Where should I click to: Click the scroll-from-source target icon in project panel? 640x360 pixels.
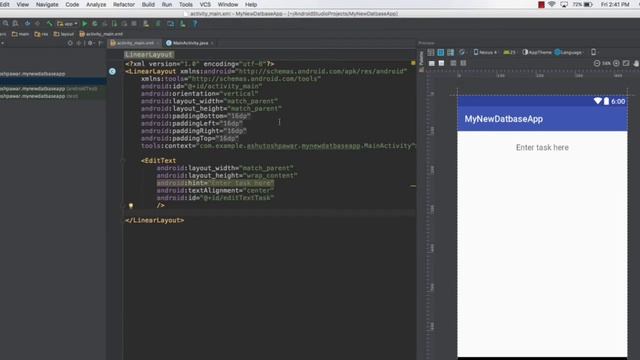pos(70,43)
